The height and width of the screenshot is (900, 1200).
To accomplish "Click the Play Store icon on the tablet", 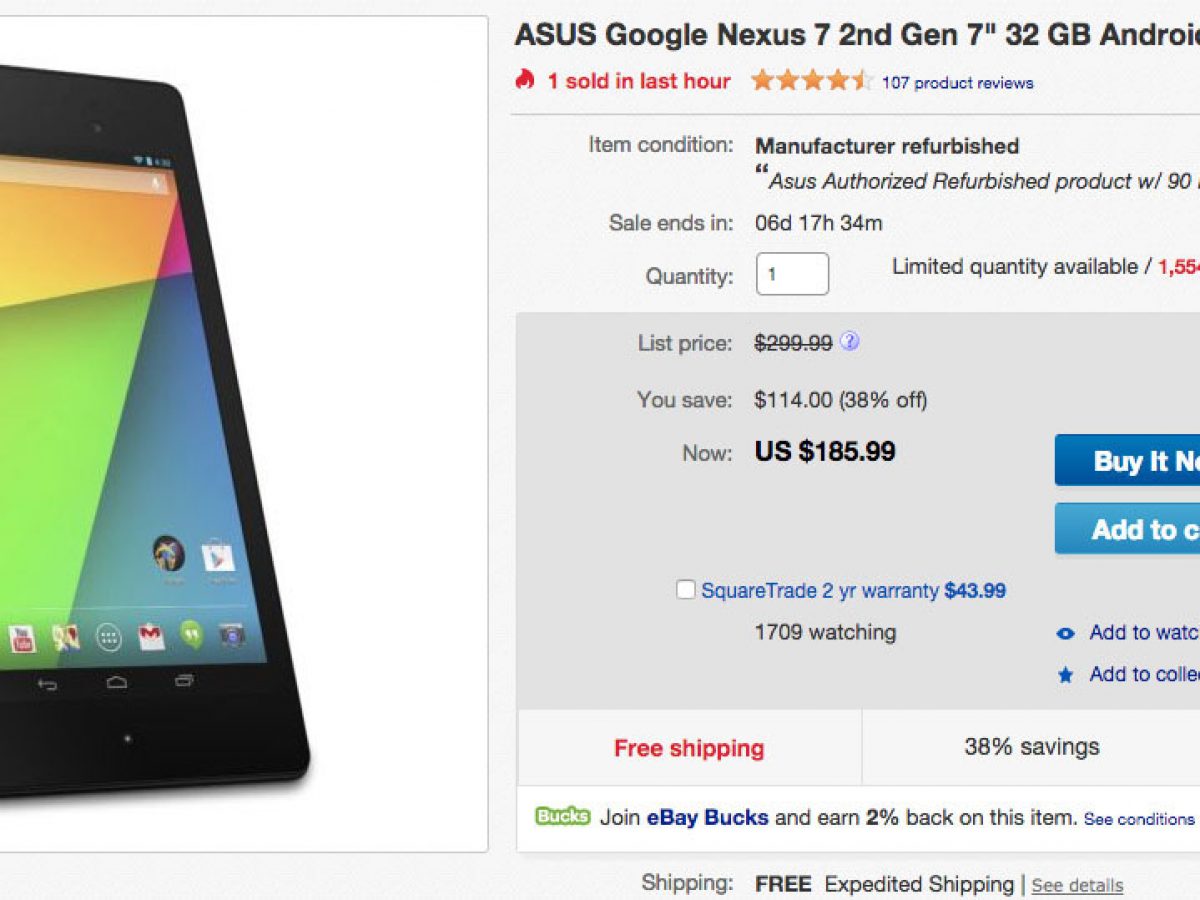I will point(217,555).
